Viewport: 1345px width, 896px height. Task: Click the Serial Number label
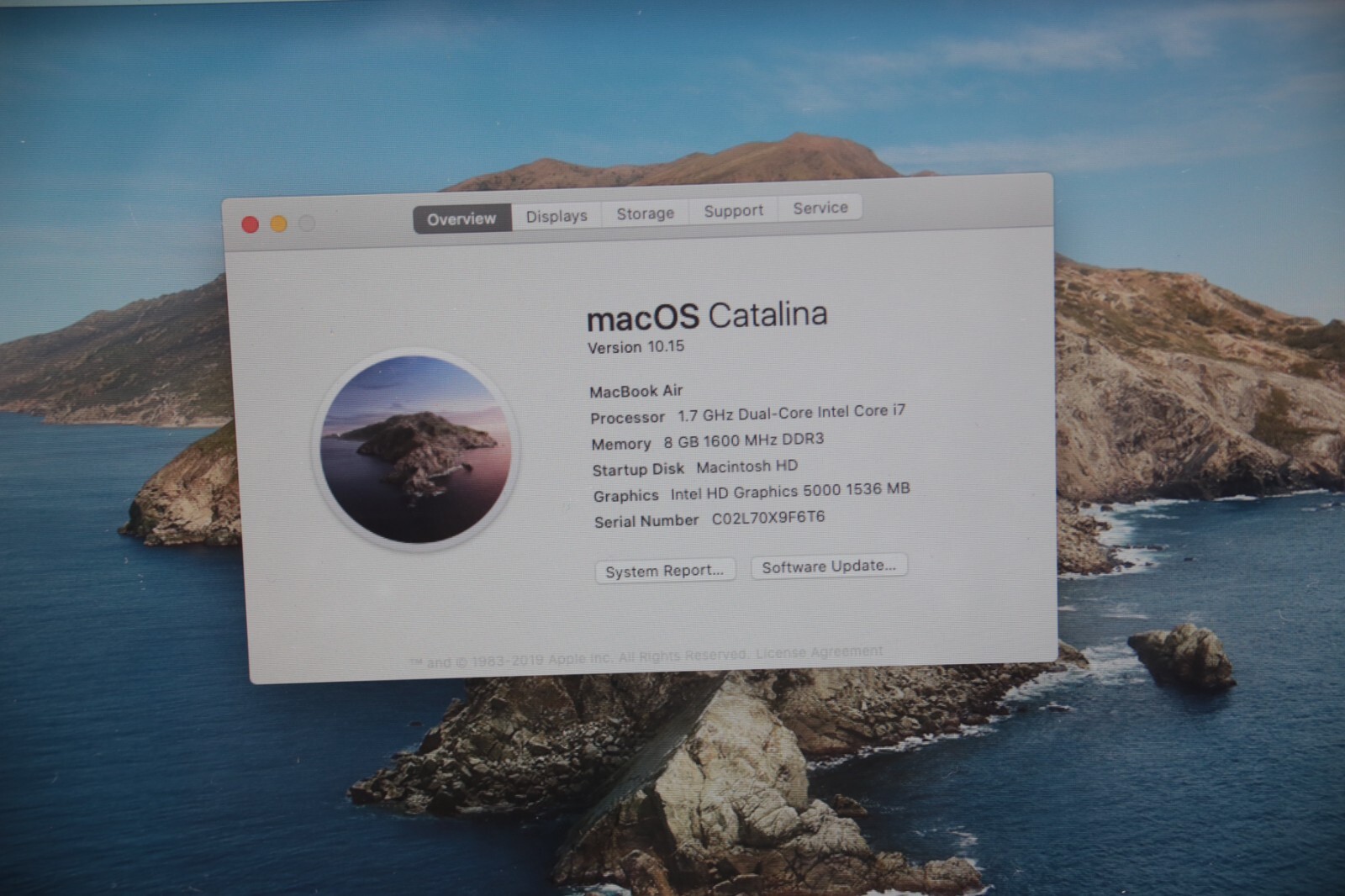tap(646, 521)
